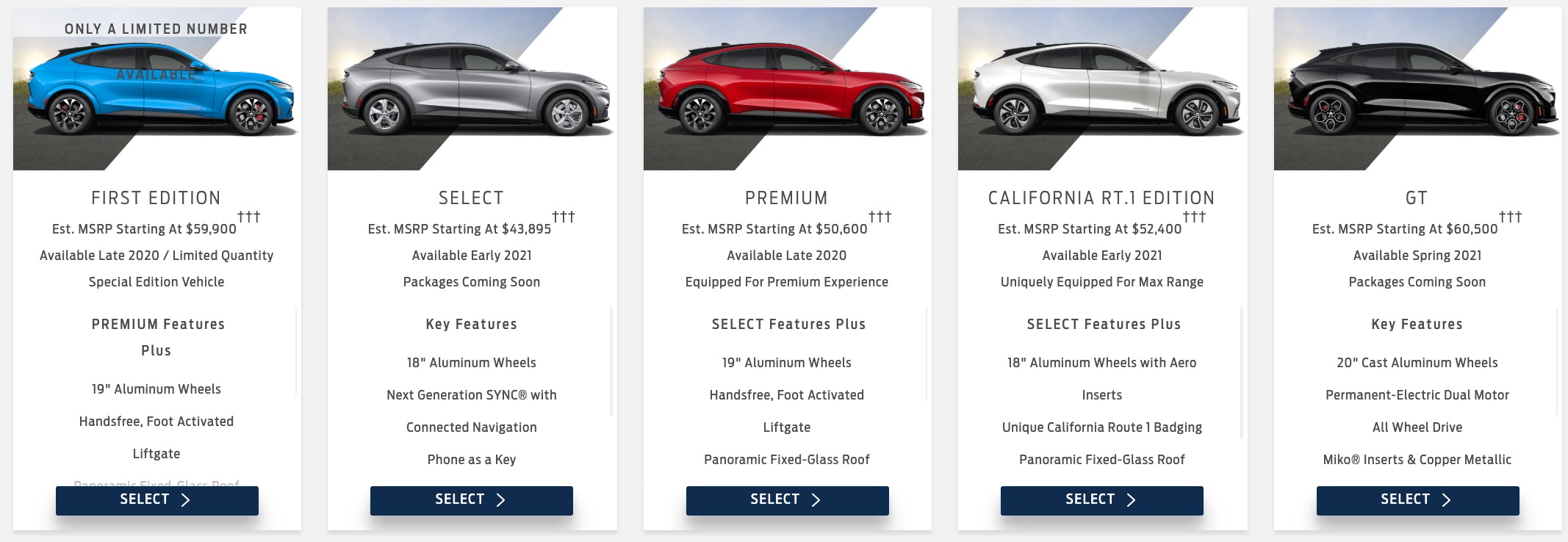
Task: Choose the Premium trim with its Select button
Action: coord(787,500)
